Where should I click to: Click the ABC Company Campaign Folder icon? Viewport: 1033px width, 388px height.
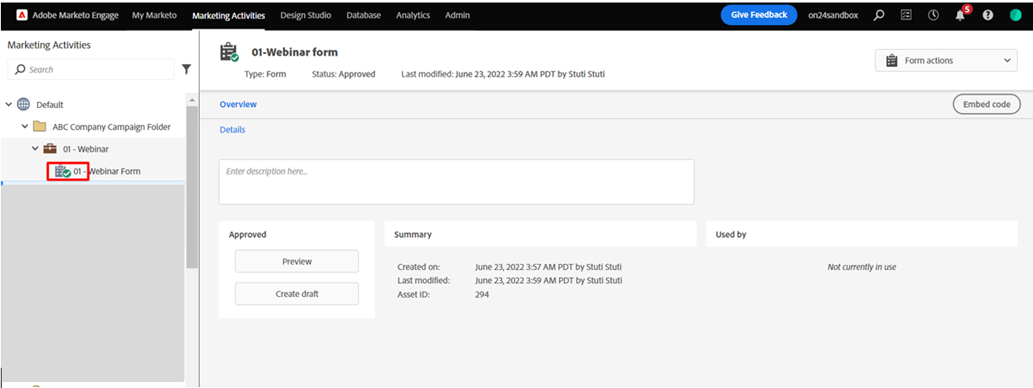click(x=40, y=126)
